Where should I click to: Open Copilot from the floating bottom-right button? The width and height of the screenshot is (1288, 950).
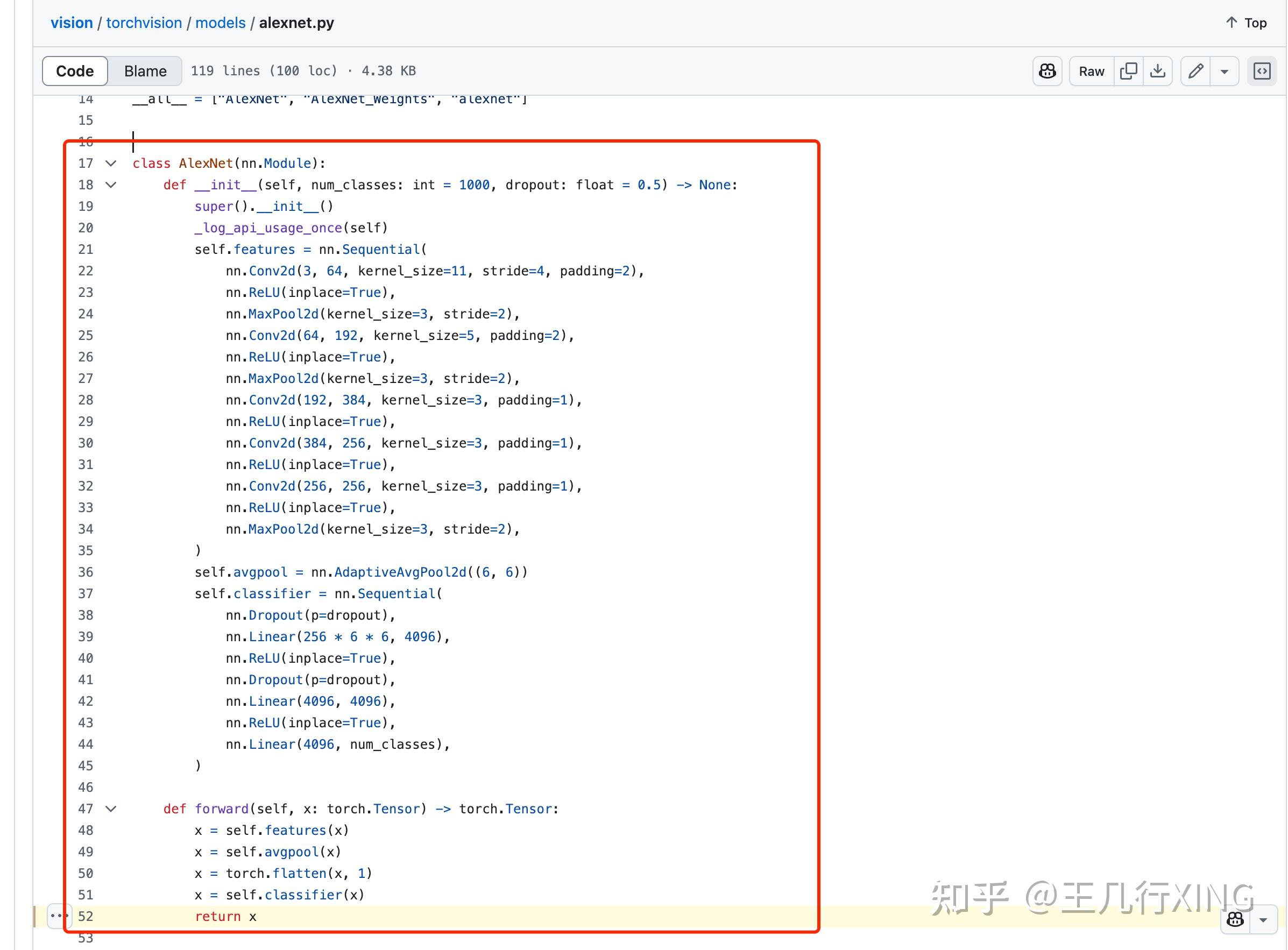click(1235, 918)
